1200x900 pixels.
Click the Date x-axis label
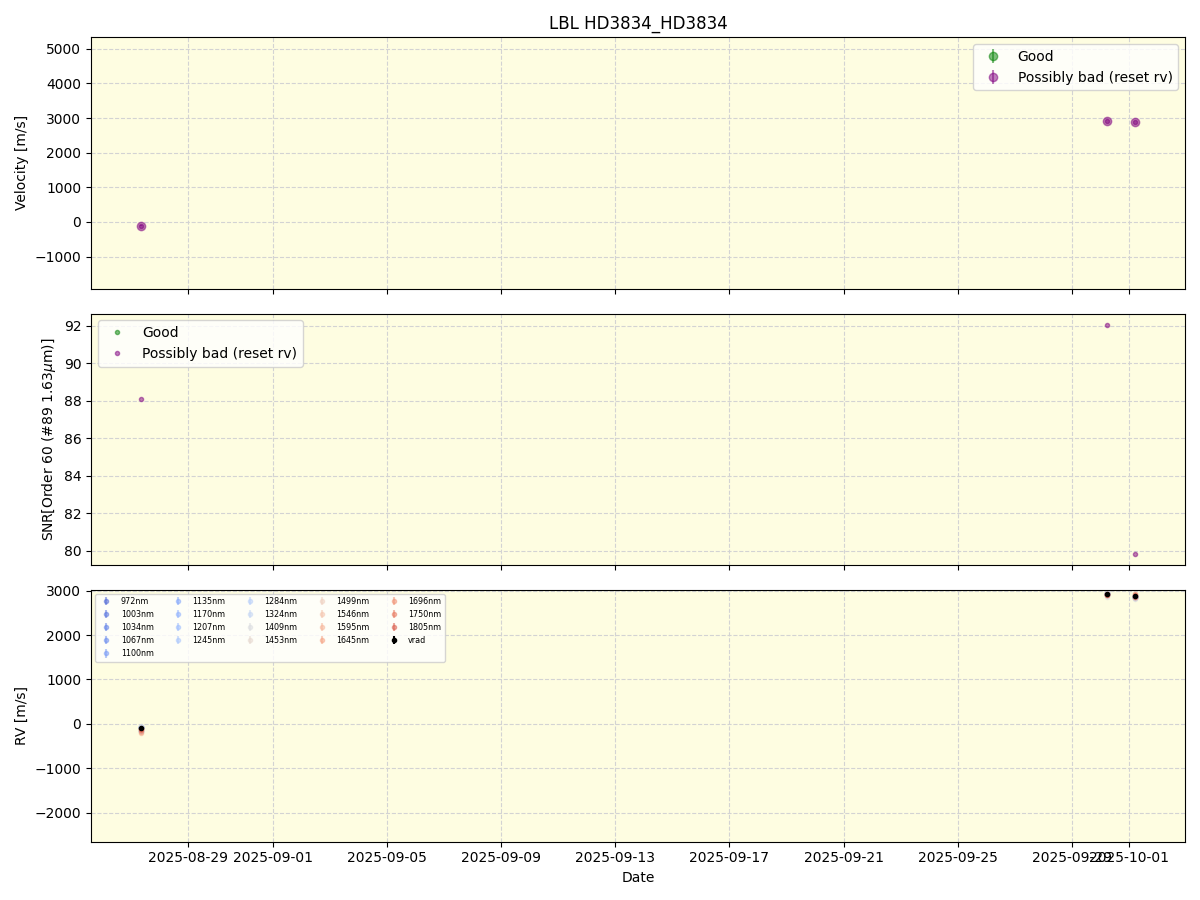coord(638,877)
